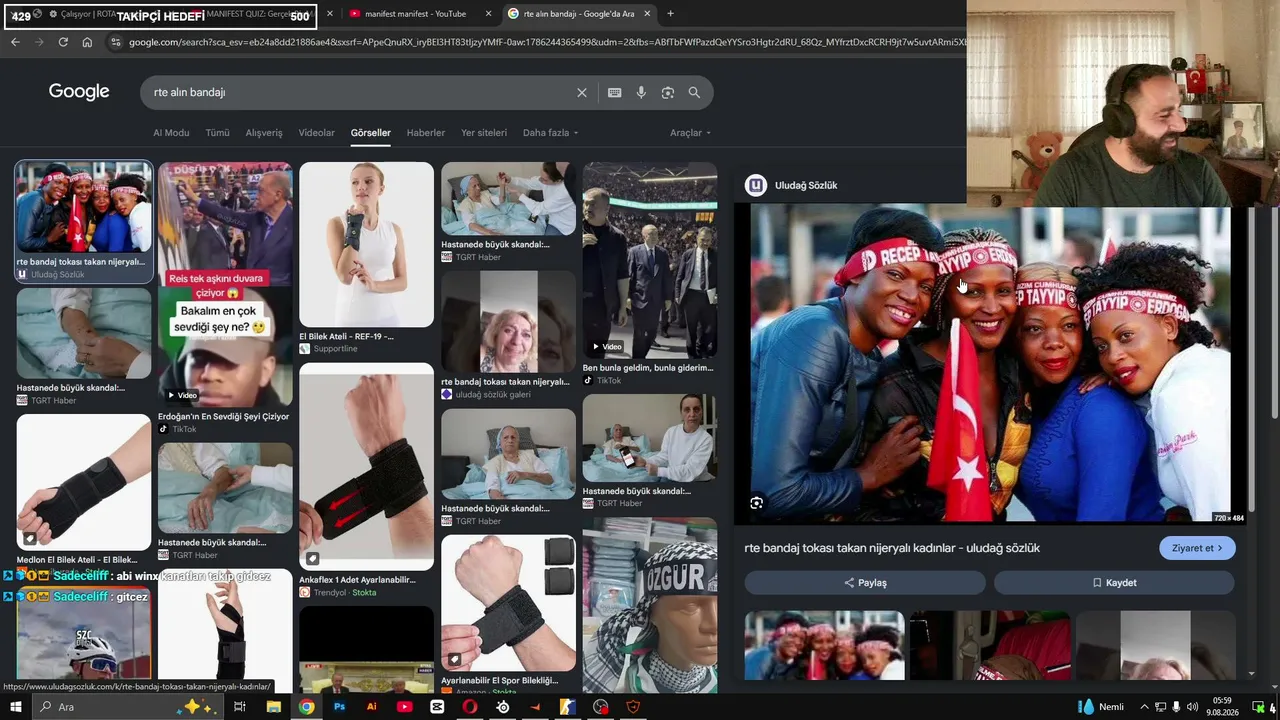Open CapCut from the taskbar
Image resolution: width=1280 pixels, height=720 pixels.
click(437, 707)
